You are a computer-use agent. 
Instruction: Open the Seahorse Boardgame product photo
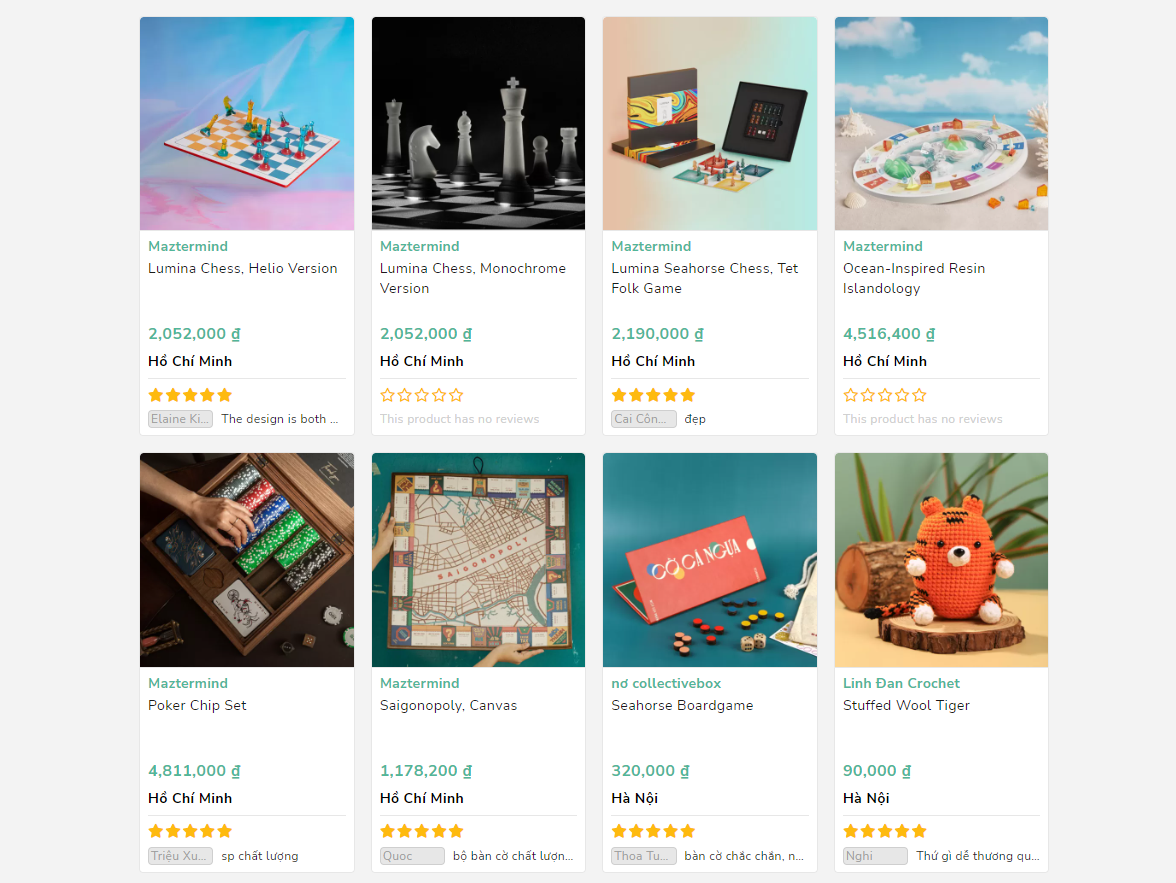coord(710,560)
